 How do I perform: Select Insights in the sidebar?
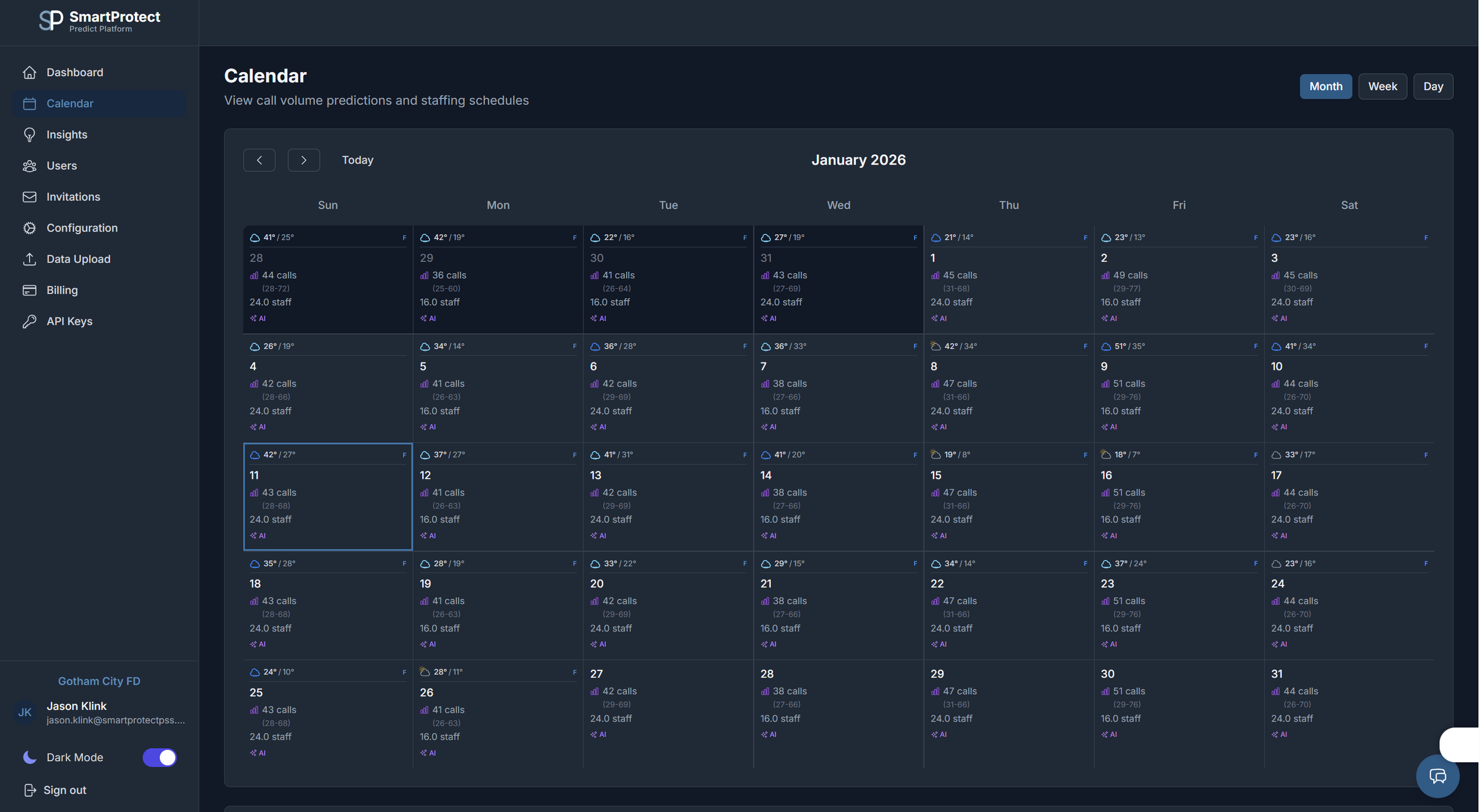pos(67,134)
